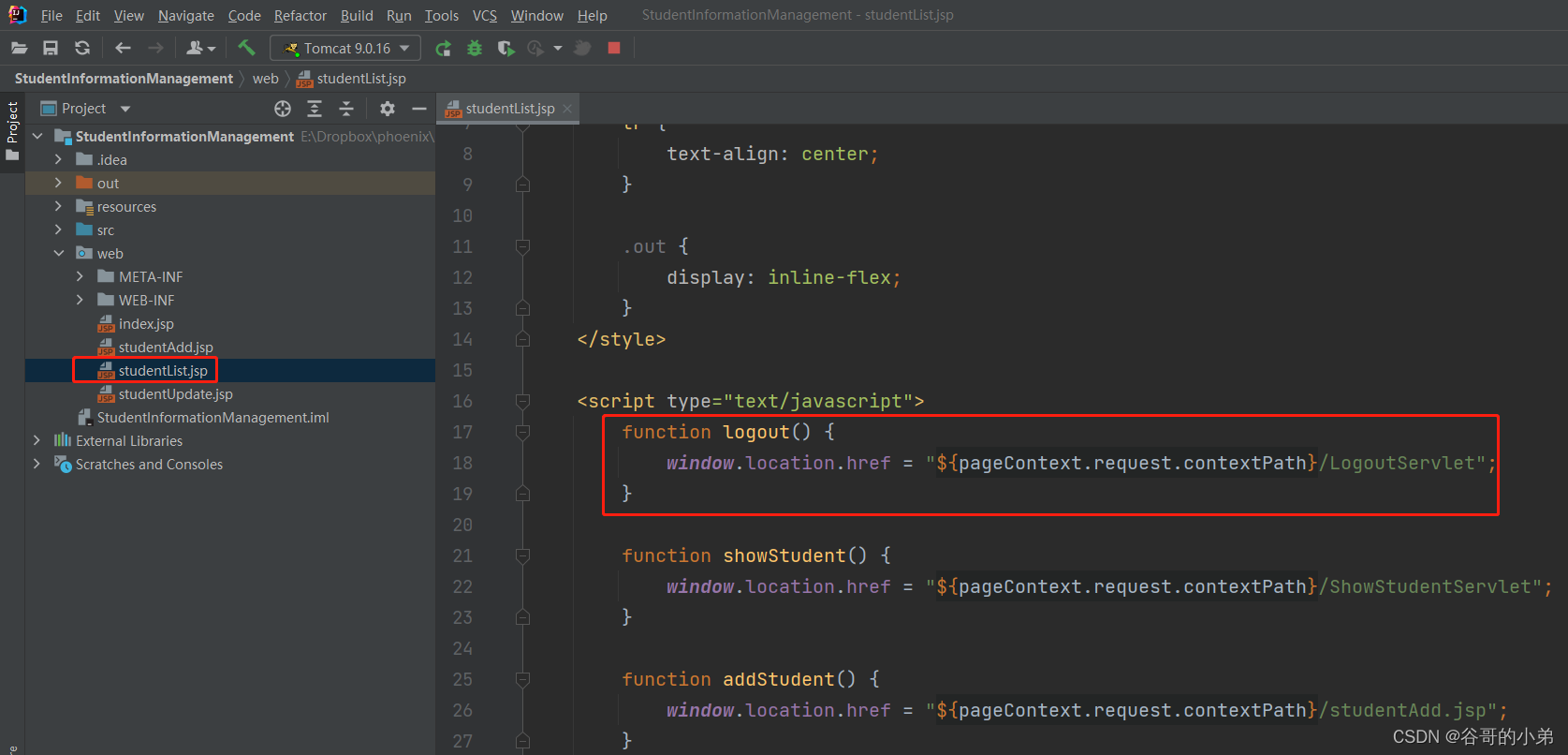1568x755 pixels.
Task: Click the Save All disk icon
Action: (51, 48)
